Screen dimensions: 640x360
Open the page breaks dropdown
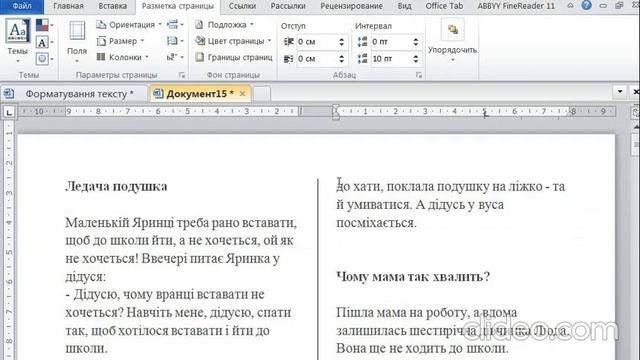click(175, 25)
